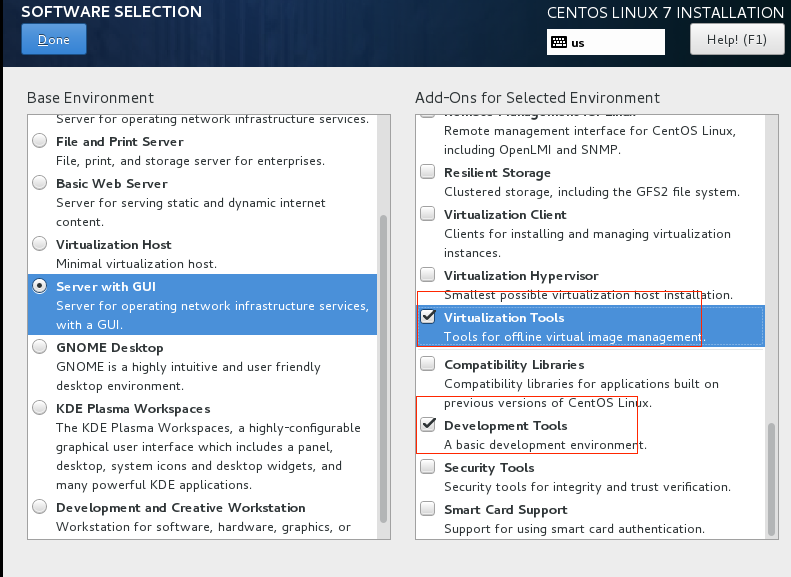Open the us keyboard layout selector
The width and height of the screenshot is (791, 577).
(x=605, y=42)
